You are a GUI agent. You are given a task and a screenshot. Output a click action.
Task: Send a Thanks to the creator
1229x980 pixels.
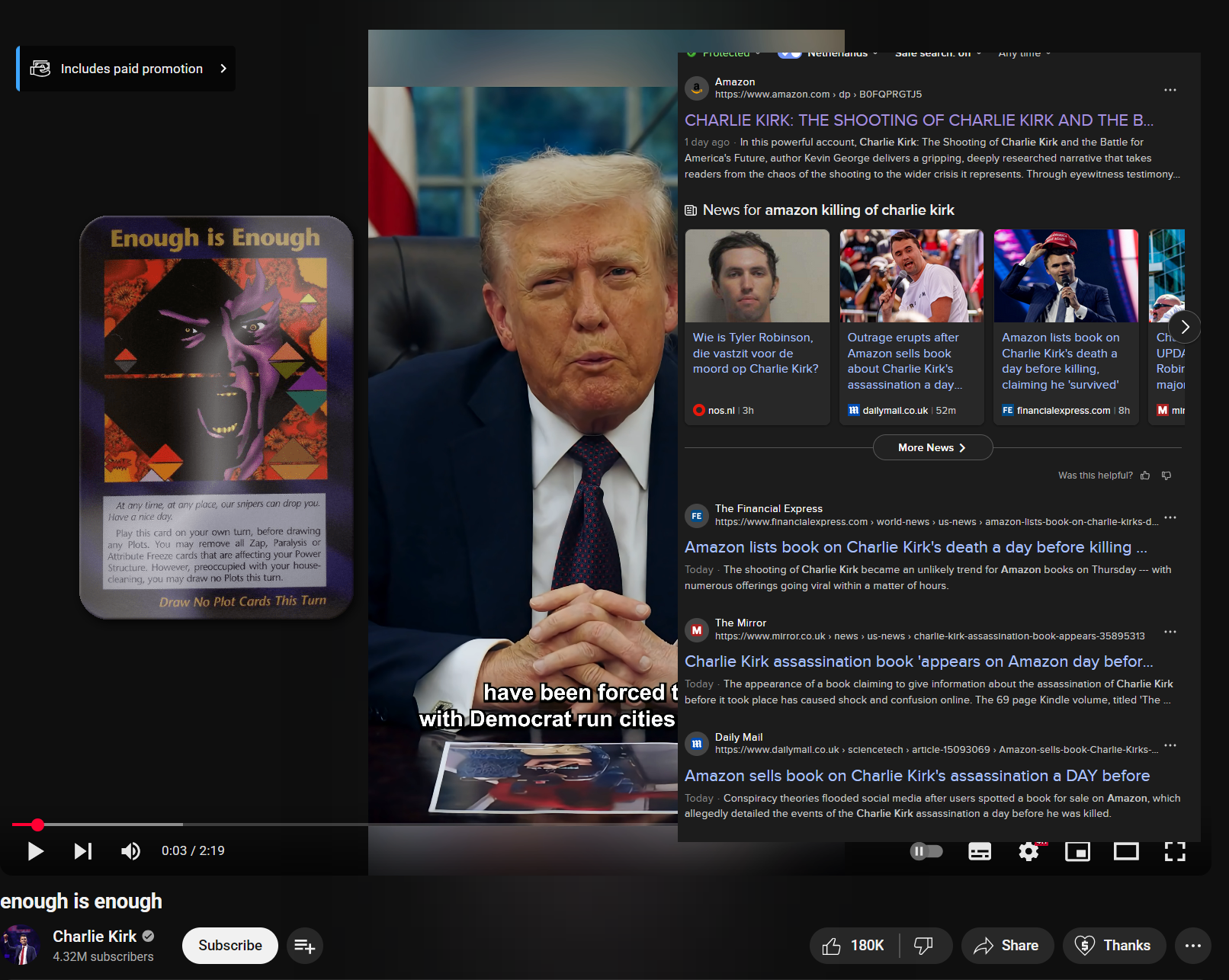pyautogui.click(x=1114, y=946)
